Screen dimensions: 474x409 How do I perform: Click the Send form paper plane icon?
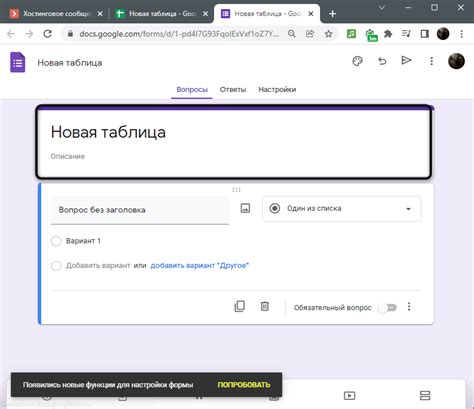tap(406, 61)
